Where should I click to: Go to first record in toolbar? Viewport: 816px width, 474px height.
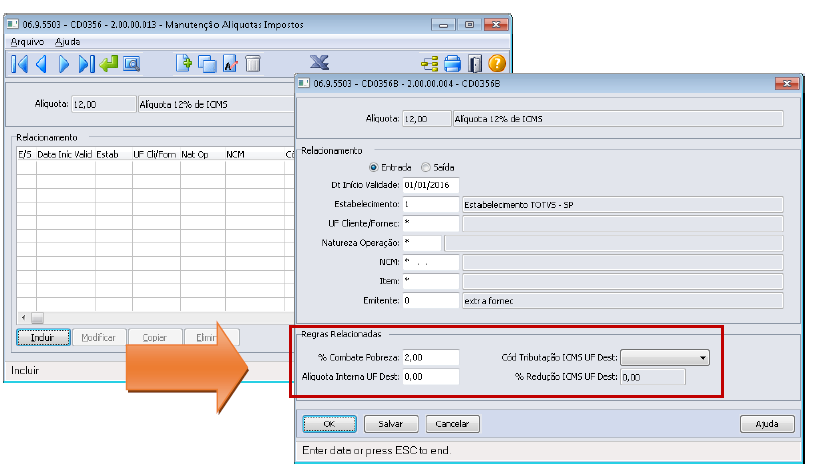19,64
